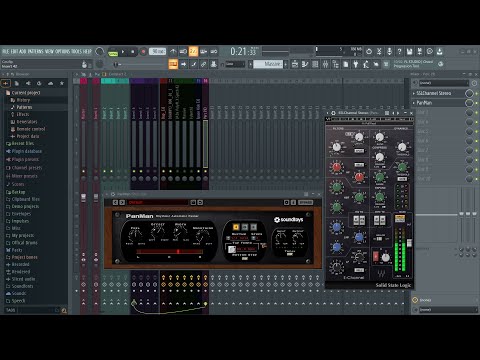Toggle the highlighted typing keyboard to piano icon
Viewport: 480px width, 360px height.
click(173, 64)
